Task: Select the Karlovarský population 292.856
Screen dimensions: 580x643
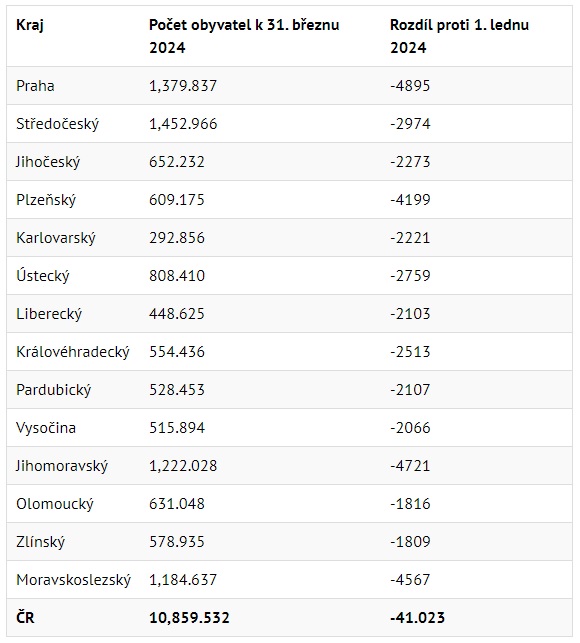Action: pyautogui.click(x=177, y=238)
